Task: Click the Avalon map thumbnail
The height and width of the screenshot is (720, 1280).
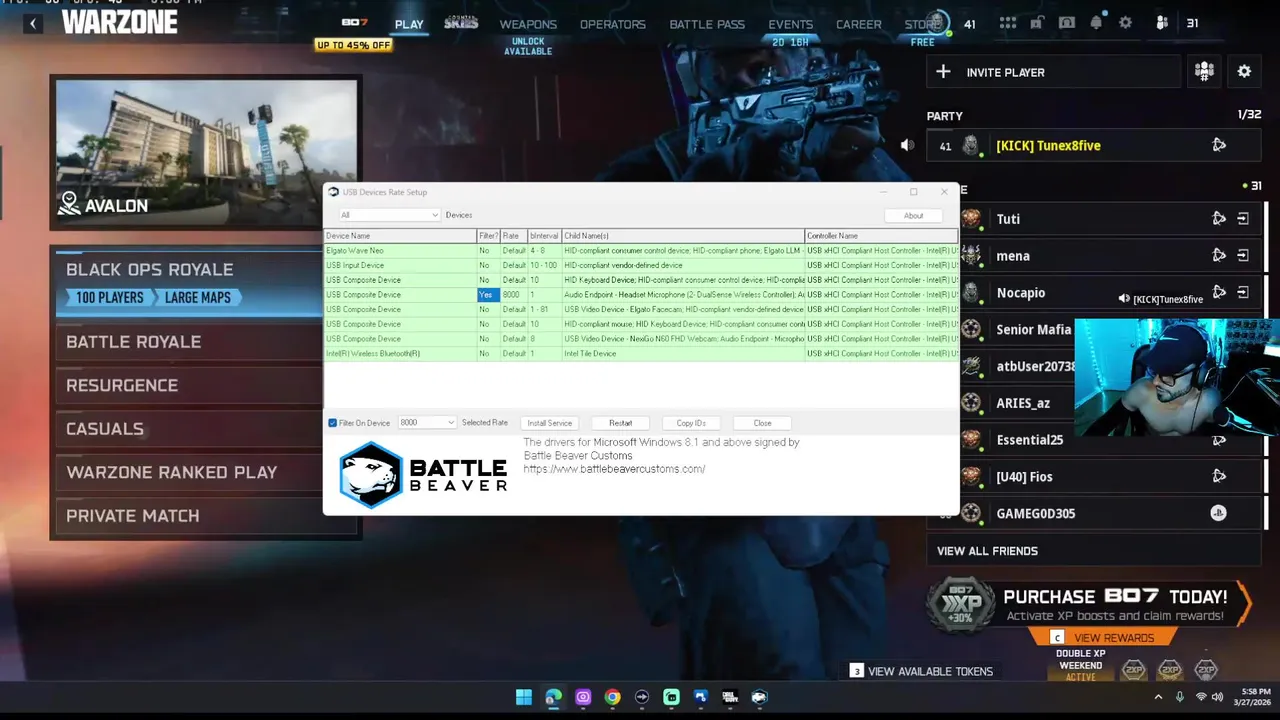Action: click(206, 152)
